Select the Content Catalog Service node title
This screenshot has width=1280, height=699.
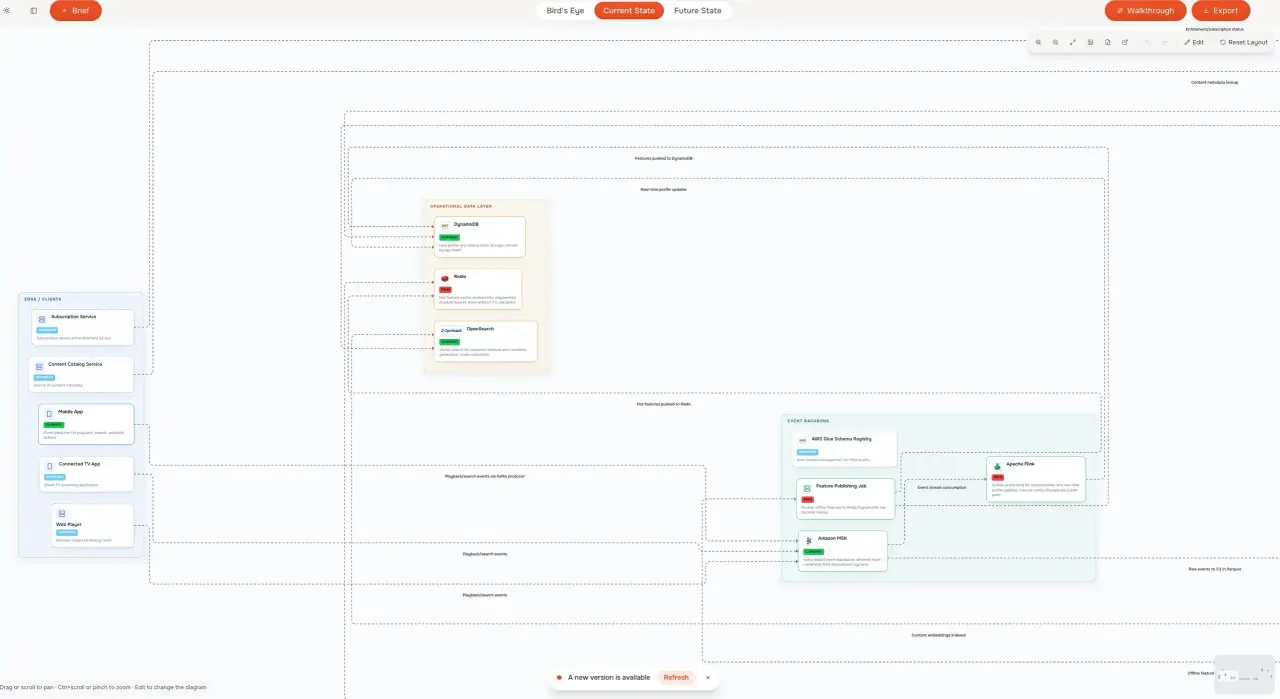(76, 364)
